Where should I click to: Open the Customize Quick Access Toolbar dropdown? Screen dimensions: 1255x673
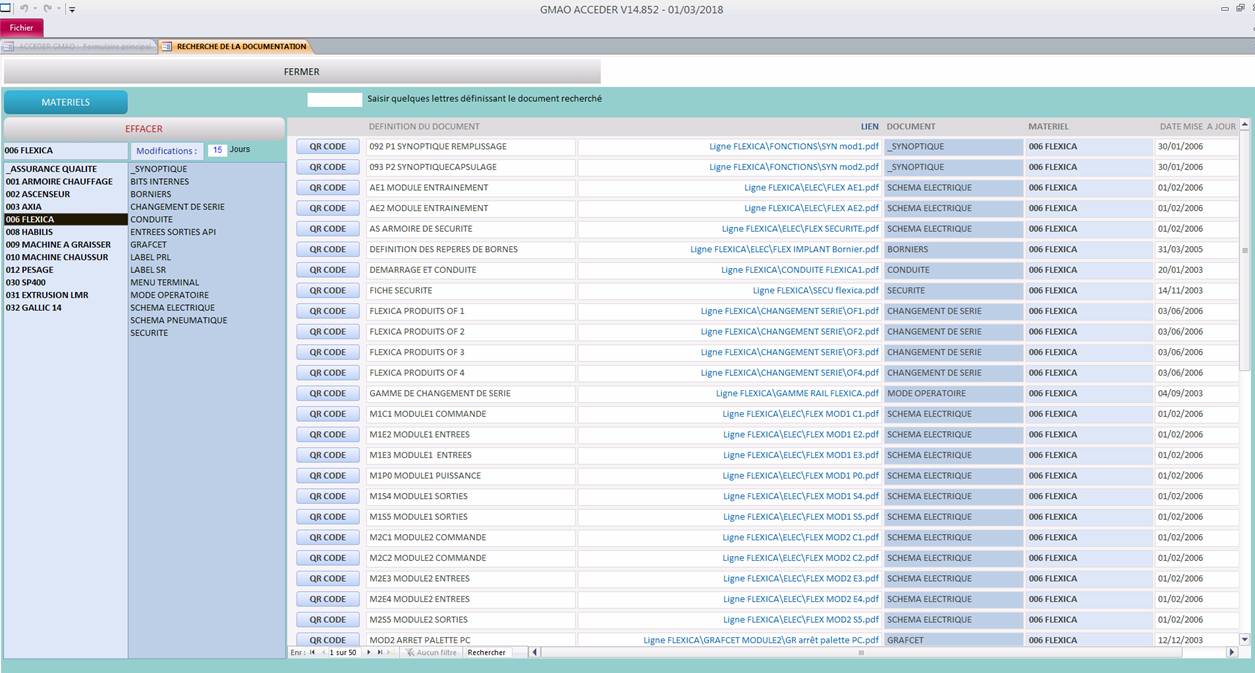click(72, 9)
